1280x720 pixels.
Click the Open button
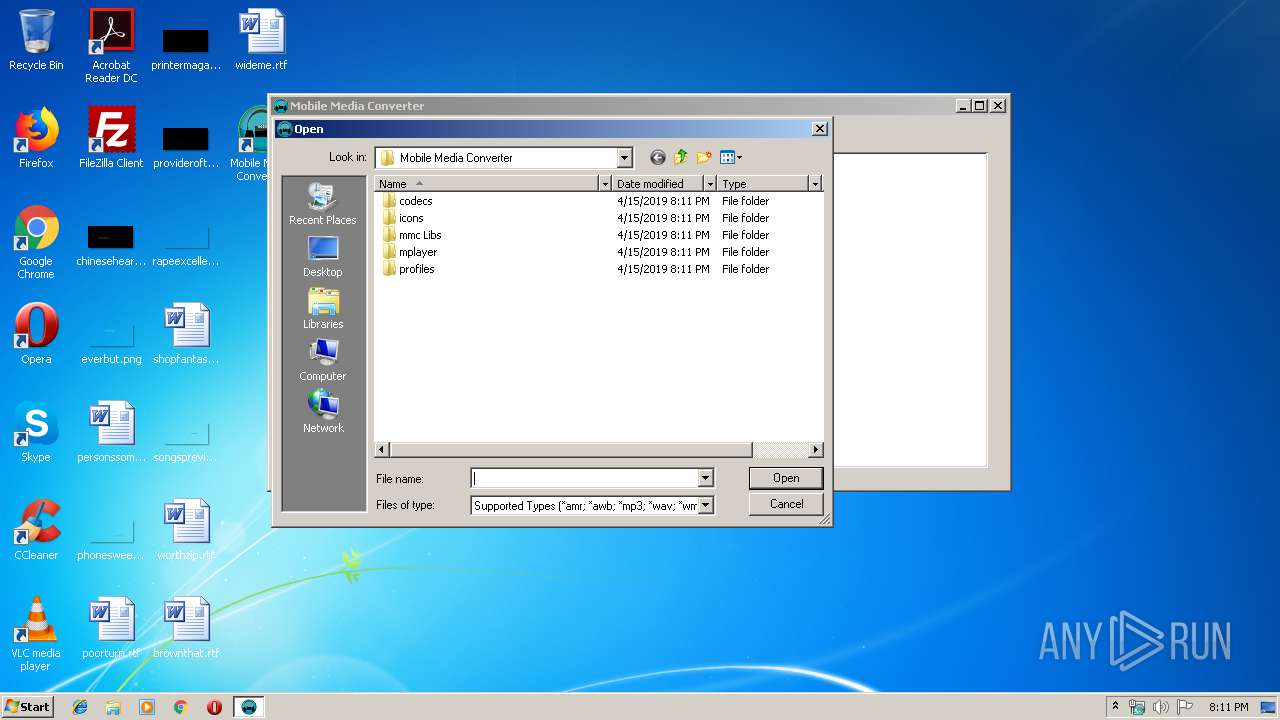point(786,478)
